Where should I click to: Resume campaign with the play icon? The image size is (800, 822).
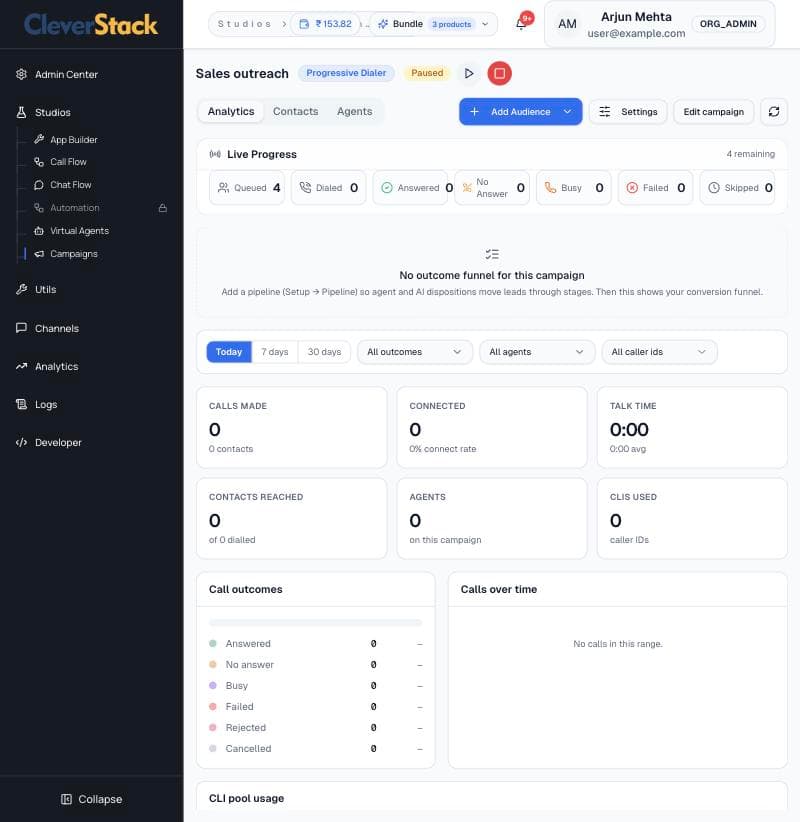click(469, 73)
